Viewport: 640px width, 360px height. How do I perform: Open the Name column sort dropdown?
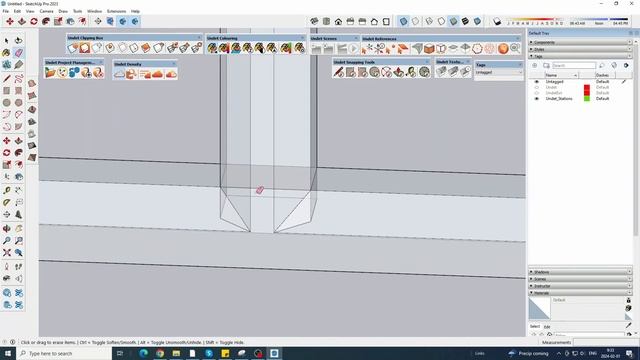coord(575,76)
